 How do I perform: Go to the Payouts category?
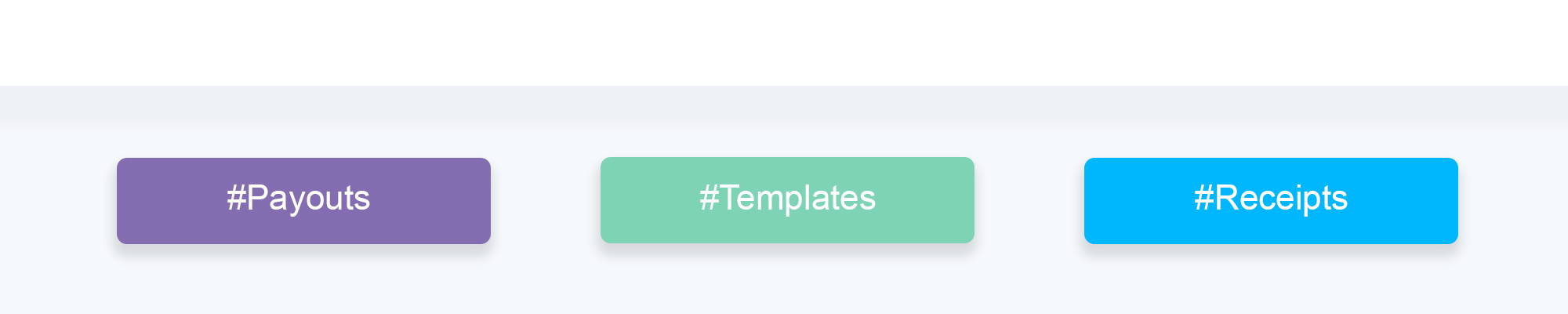[303, 201]
